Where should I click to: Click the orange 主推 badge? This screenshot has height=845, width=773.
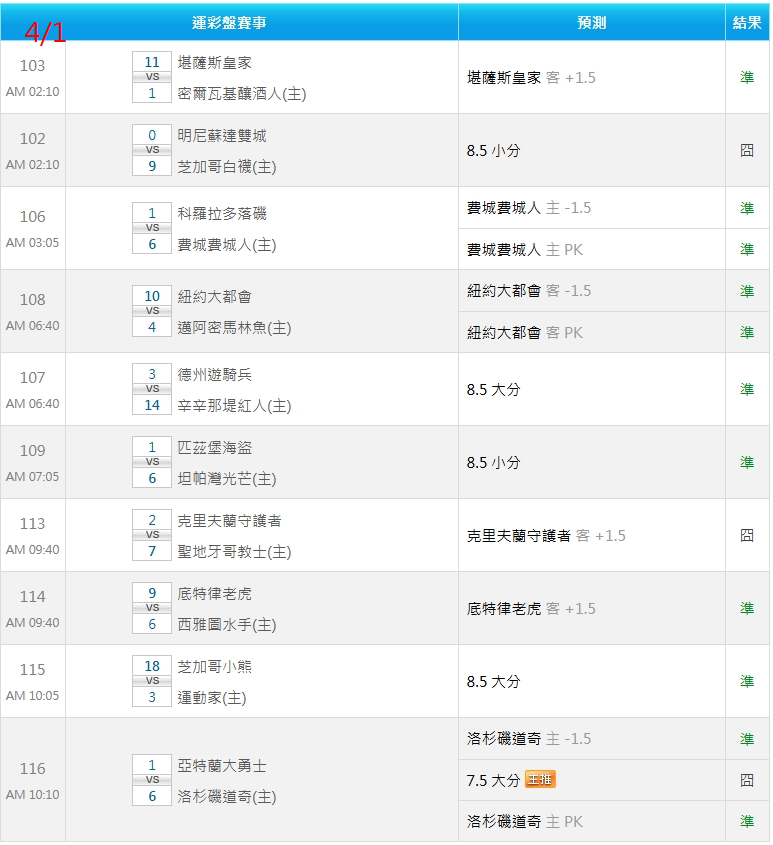[x=540, y=779]
